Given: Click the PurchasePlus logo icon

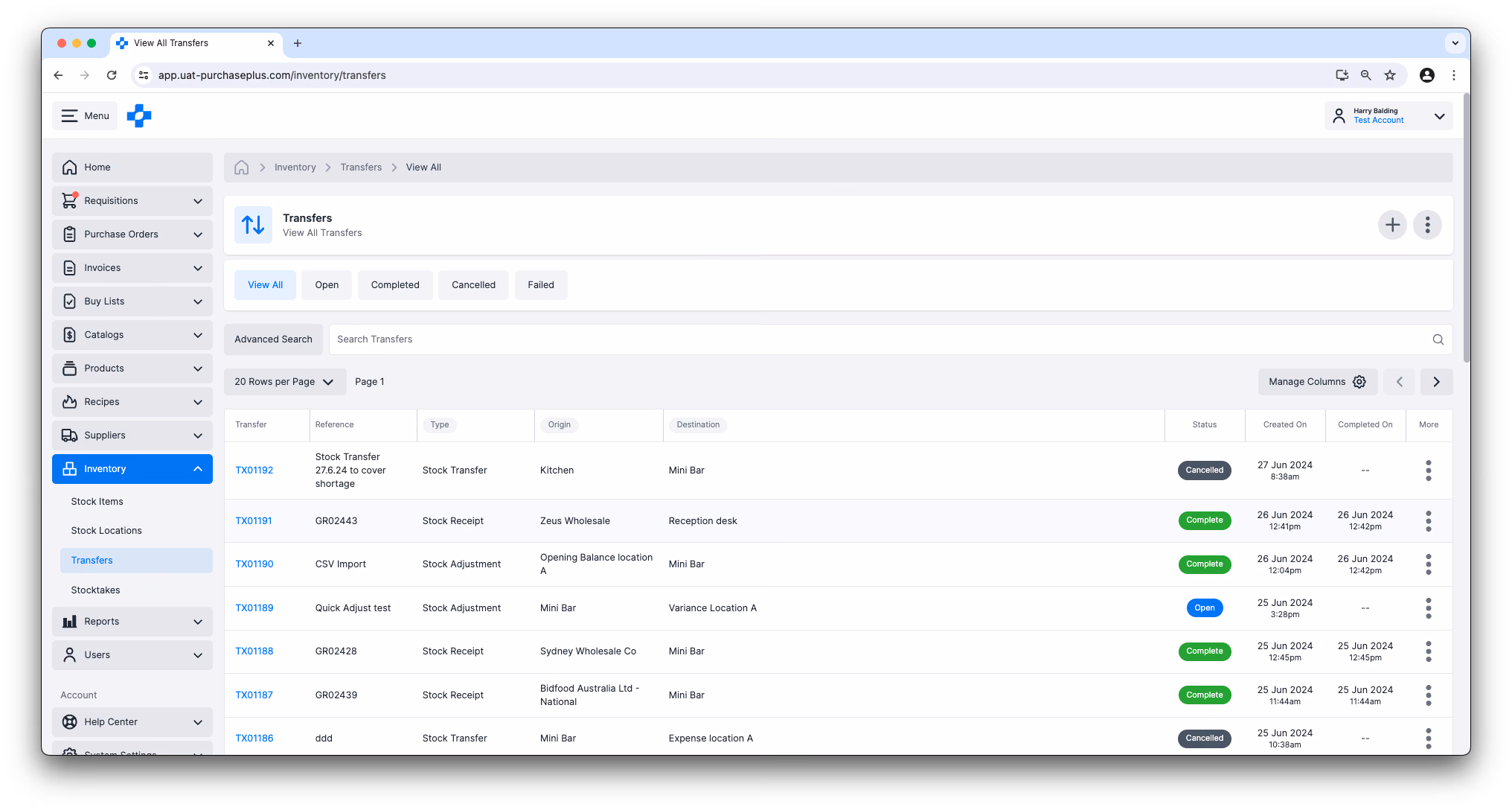Looking at the screenshot, I should point(139,116).
